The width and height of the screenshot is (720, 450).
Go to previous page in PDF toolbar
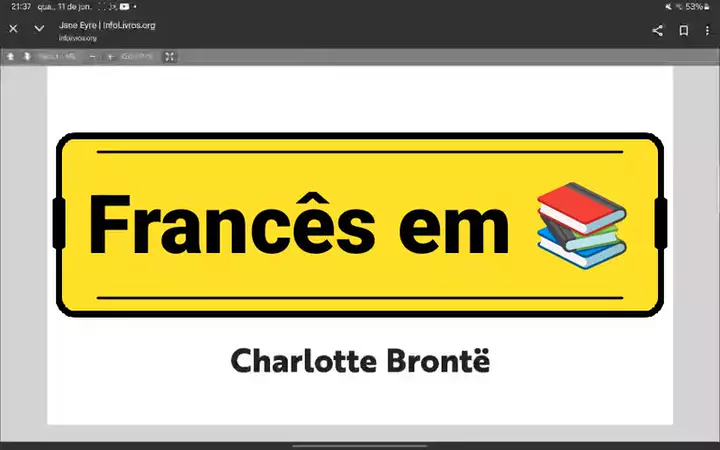coord(10,57)
